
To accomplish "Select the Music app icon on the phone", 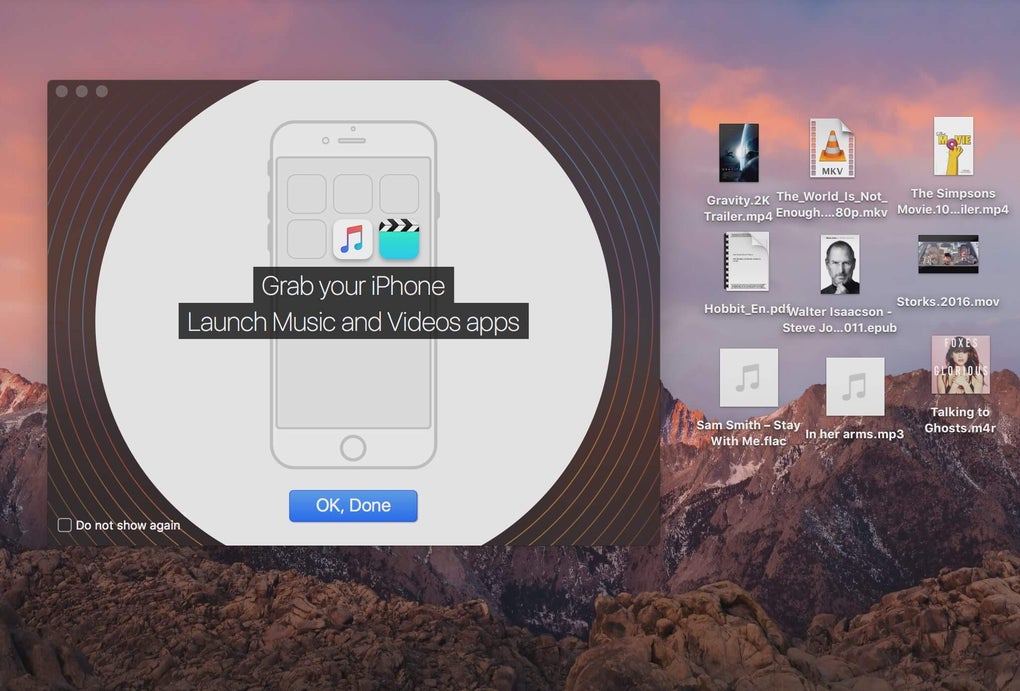I will [353, 239].
